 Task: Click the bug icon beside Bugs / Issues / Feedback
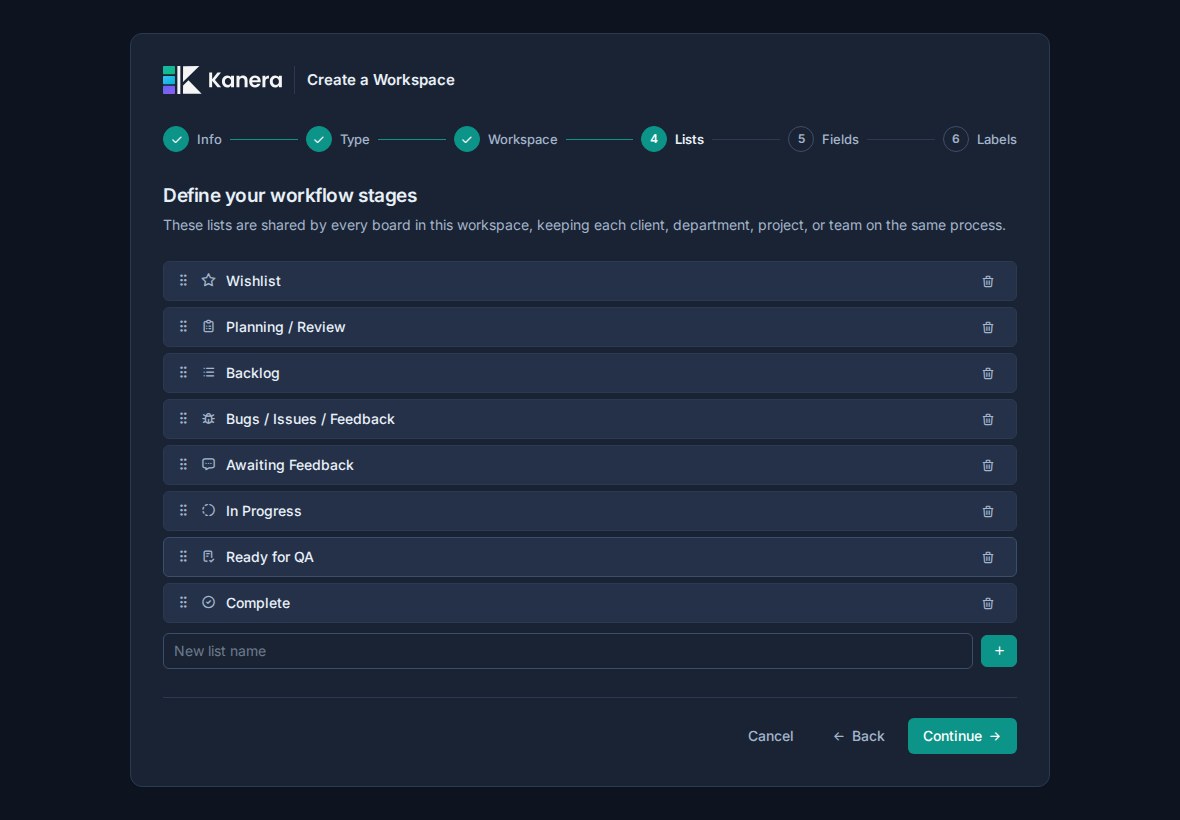[208, 418]
